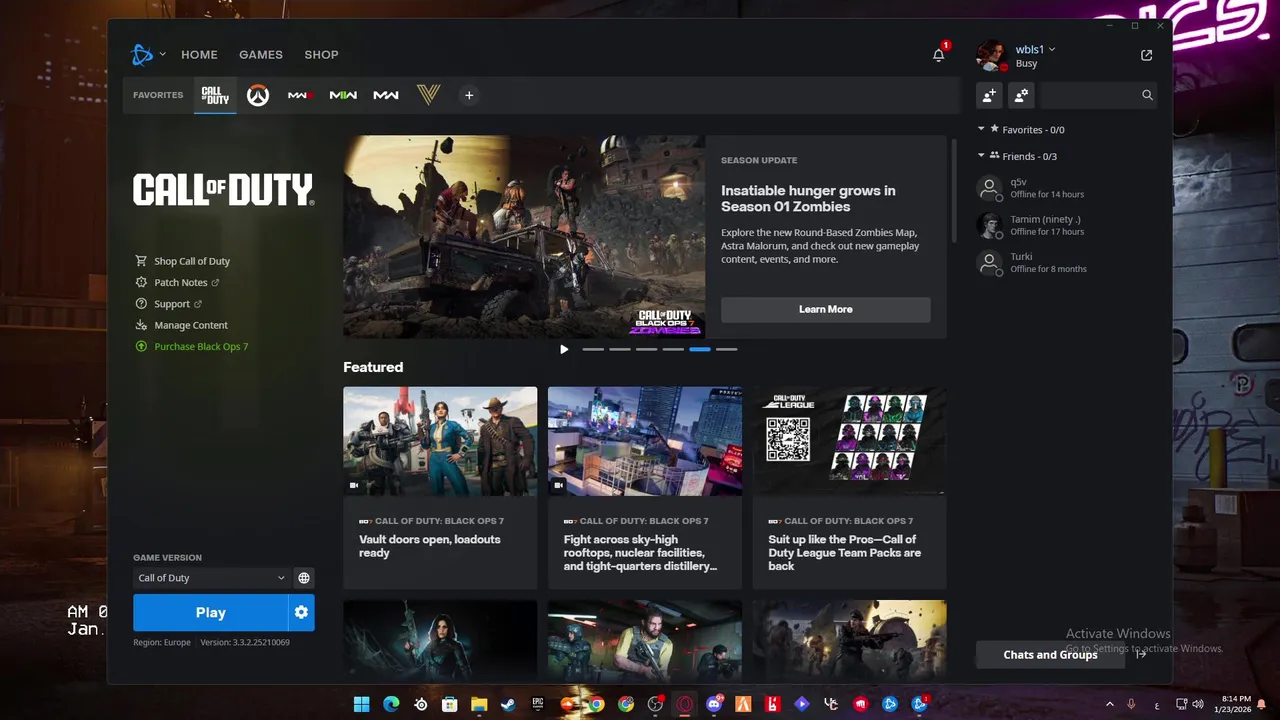1280x720 pixels.
Task: Expand the Battle.net logo dropdown arrow
Action: (x=162, y=54)
